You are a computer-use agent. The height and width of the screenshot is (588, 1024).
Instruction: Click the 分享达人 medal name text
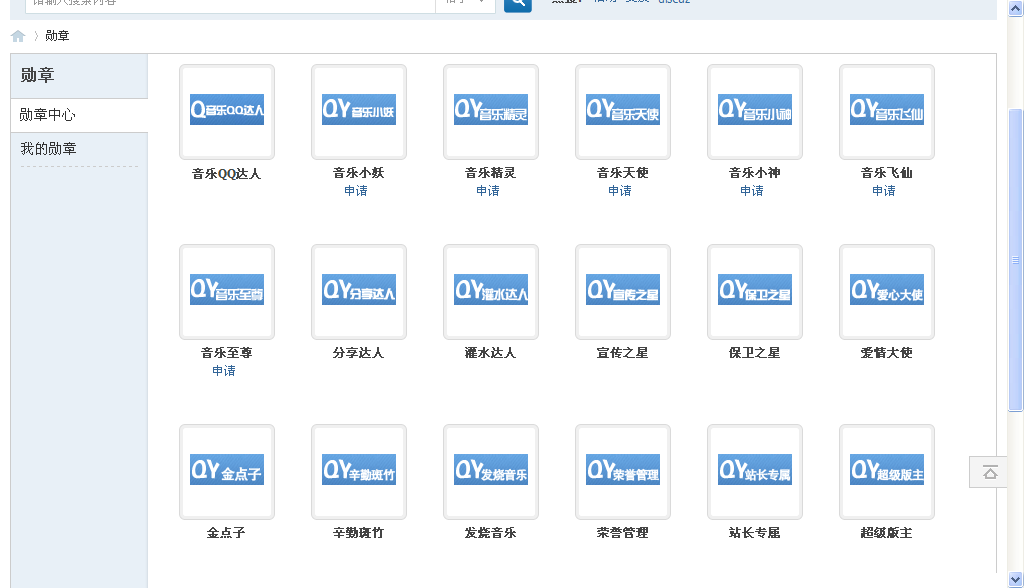point(359,353)
